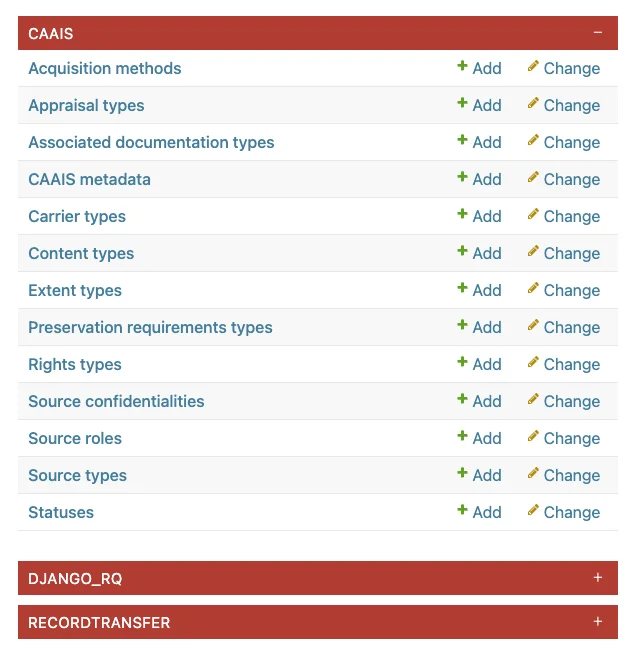Expand the DJANGO_RQ section plus icon
637x648 pixels.
tap(597, 577)
